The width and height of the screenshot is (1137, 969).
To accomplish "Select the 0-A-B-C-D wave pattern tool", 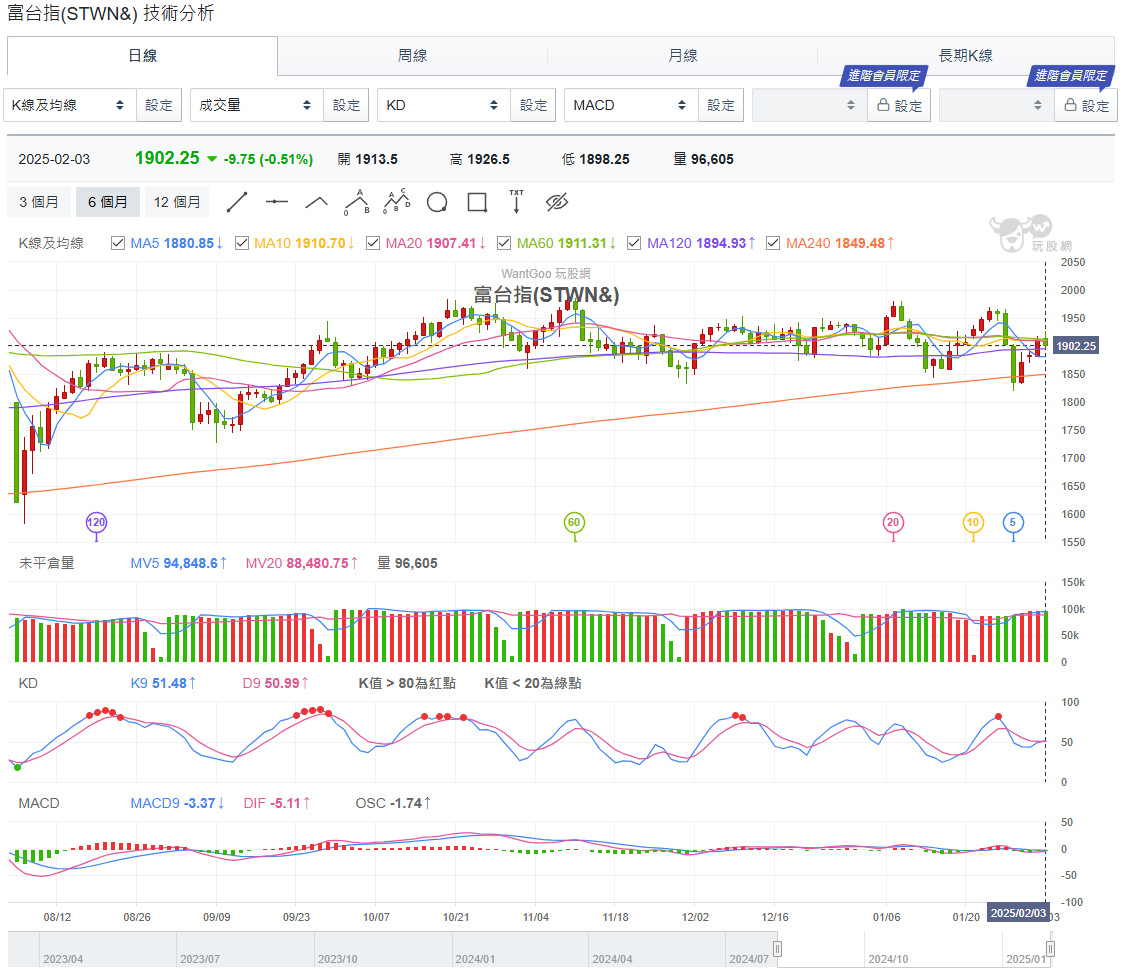I will point(397,202).
